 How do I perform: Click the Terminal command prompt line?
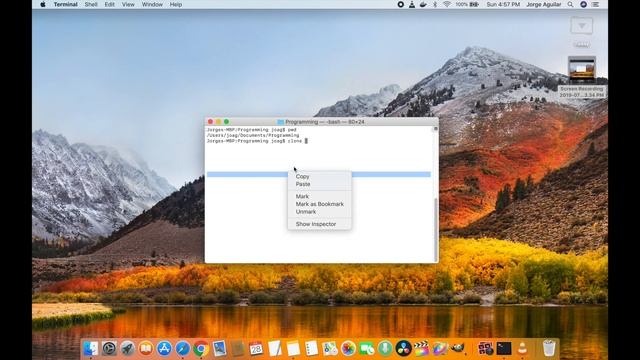257,141
